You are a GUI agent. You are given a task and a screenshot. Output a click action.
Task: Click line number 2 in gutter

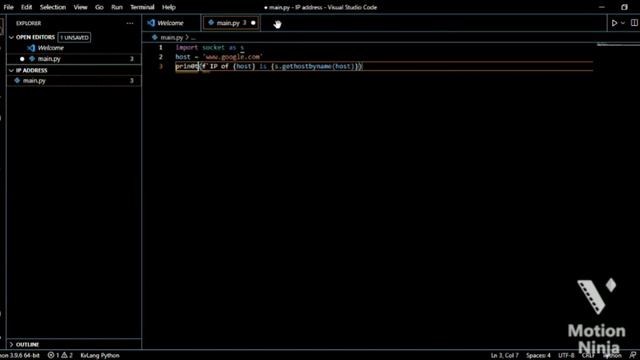click(x=161, y=57)
